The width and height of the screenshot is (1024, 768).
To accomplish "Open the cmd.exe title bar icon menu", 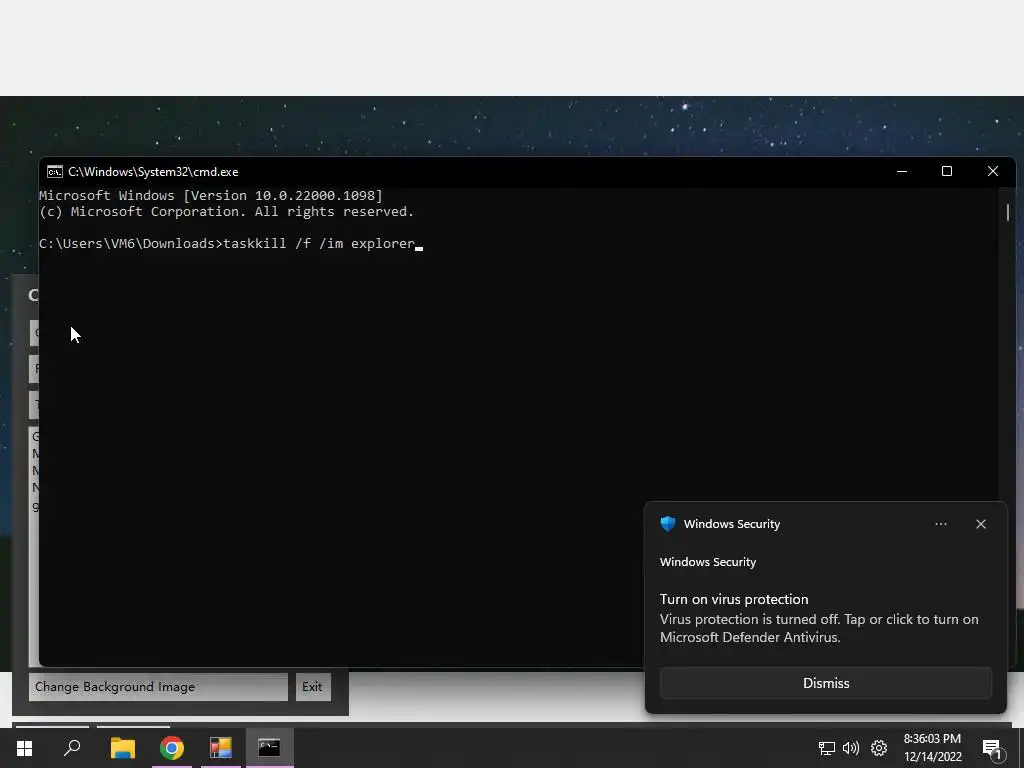I will click(55, 172).
